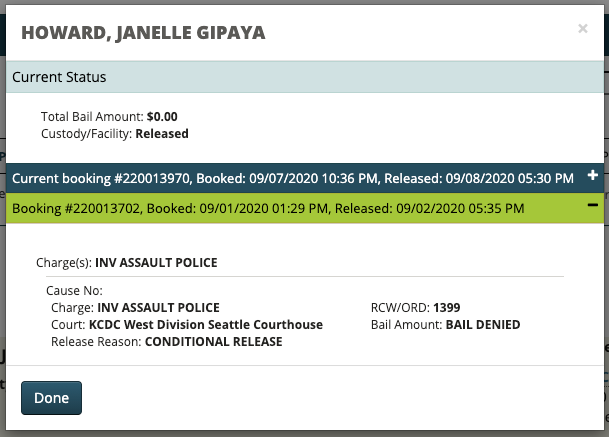609x437 pixels.
Task: Select the Custody/Facility Released status text
Action: (162, 133)
